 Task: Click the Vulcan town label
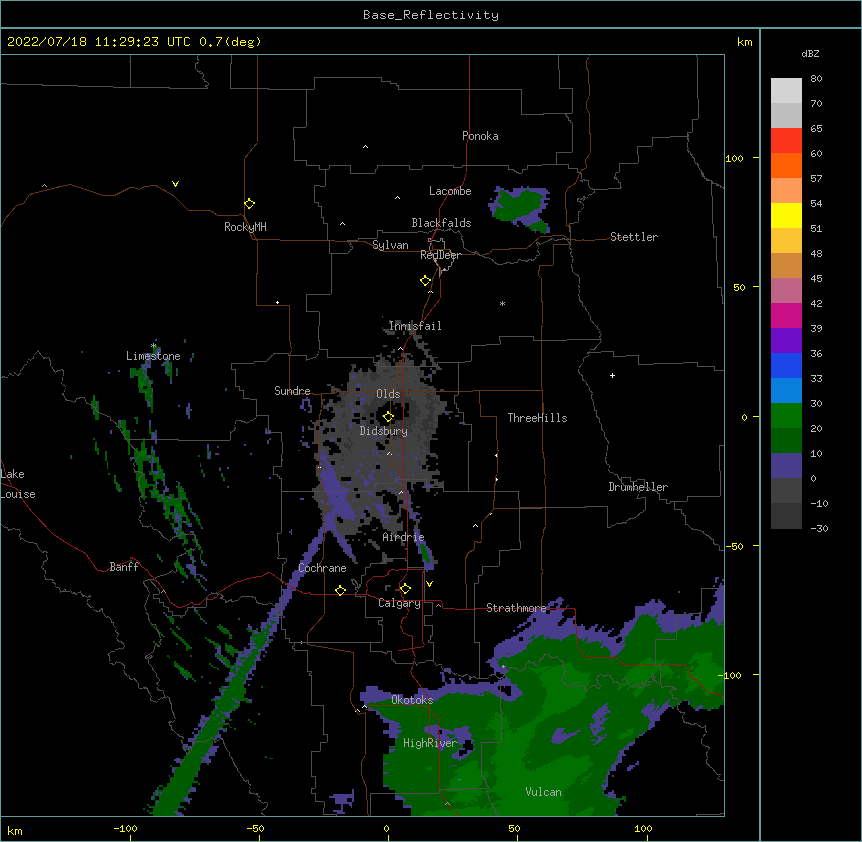[543, 792]
